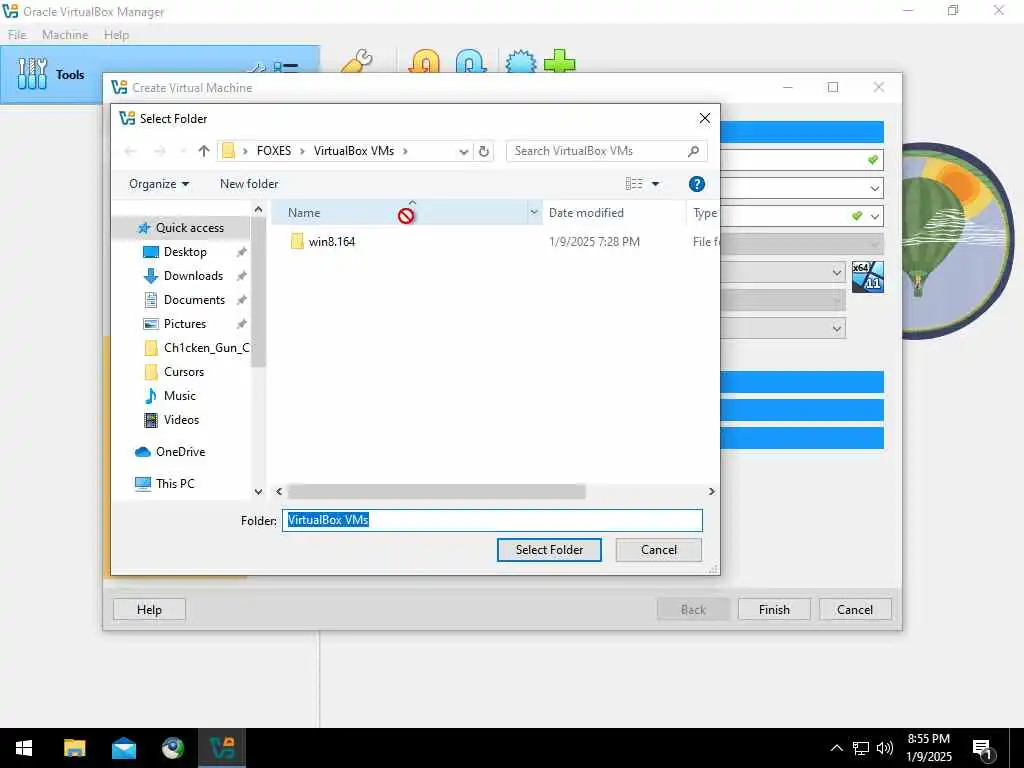Click the Select Folder button
The height and width of the screenshot is (768, 1024).
click(x=549, y=550)
